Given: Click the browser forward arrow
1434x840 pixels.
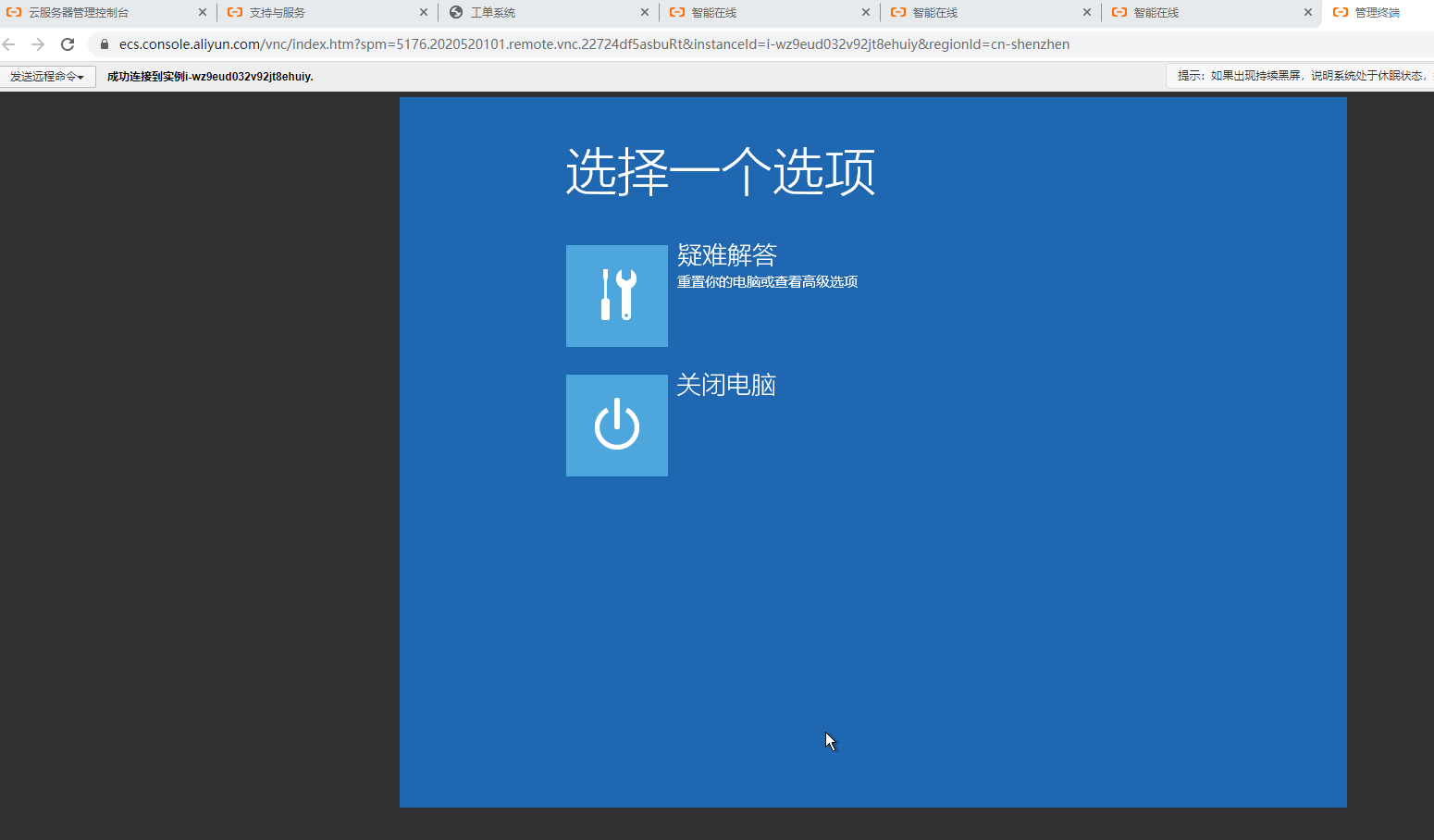Looking at the screenshot, I should pos(38,44).
